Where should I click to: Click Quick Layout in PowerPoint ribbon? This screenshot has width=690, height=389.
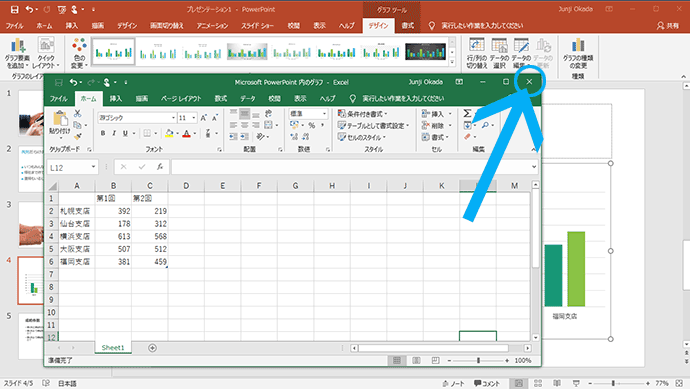click(x=46, y=53)
